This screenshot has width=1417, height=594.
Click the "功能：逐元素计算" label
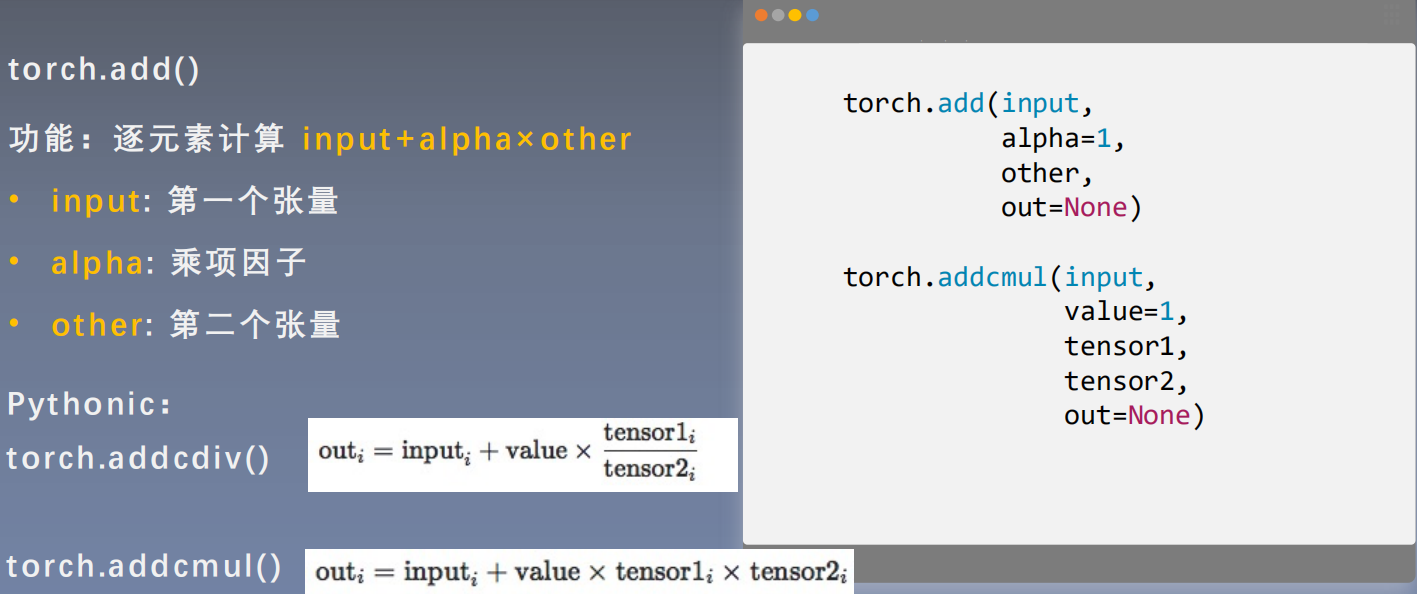[x=147, y=139]
